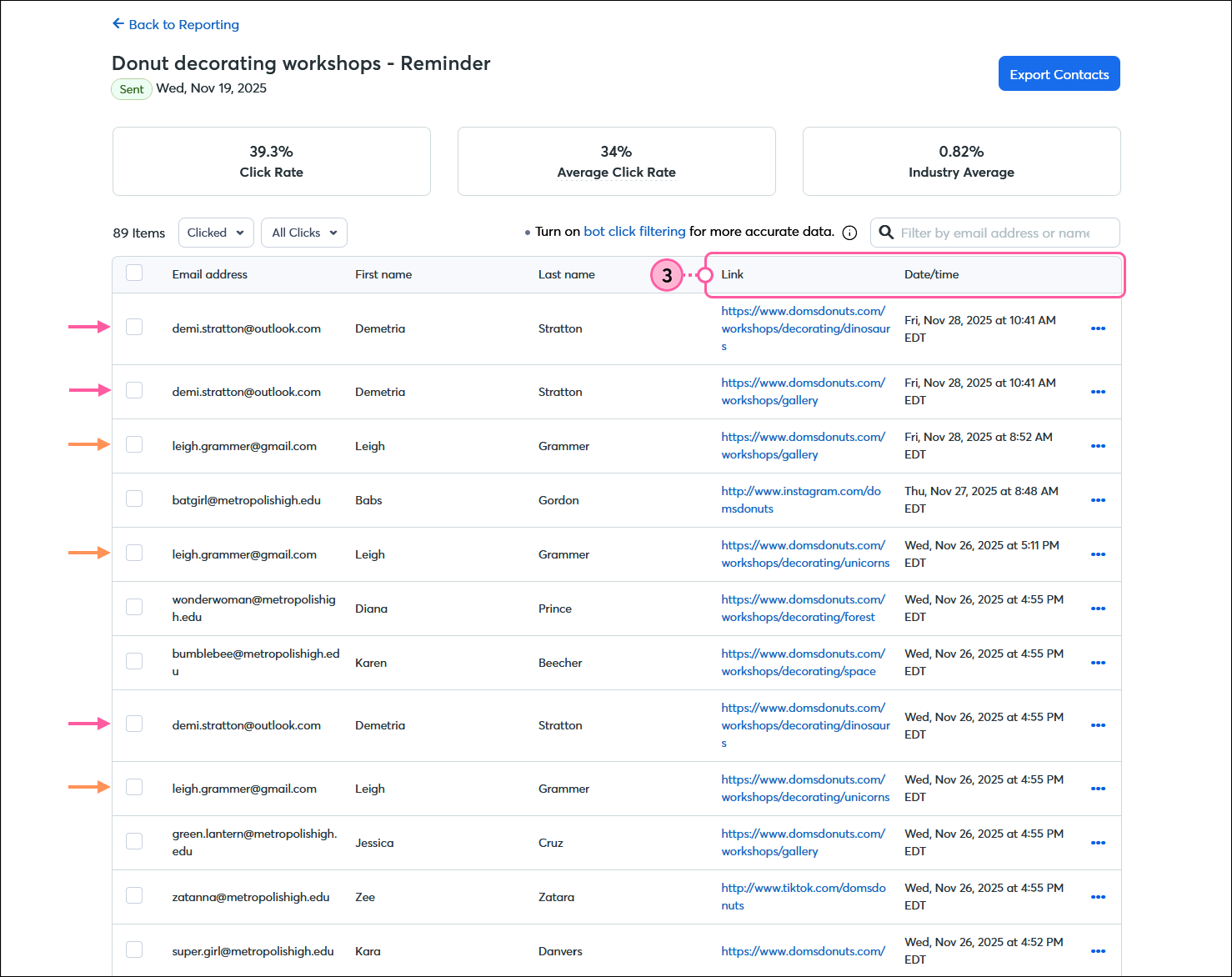Open the ellipsis actions icon on Kara Danvers's row
This screenshot has height=977, width=1232.
pos(1098,951)
